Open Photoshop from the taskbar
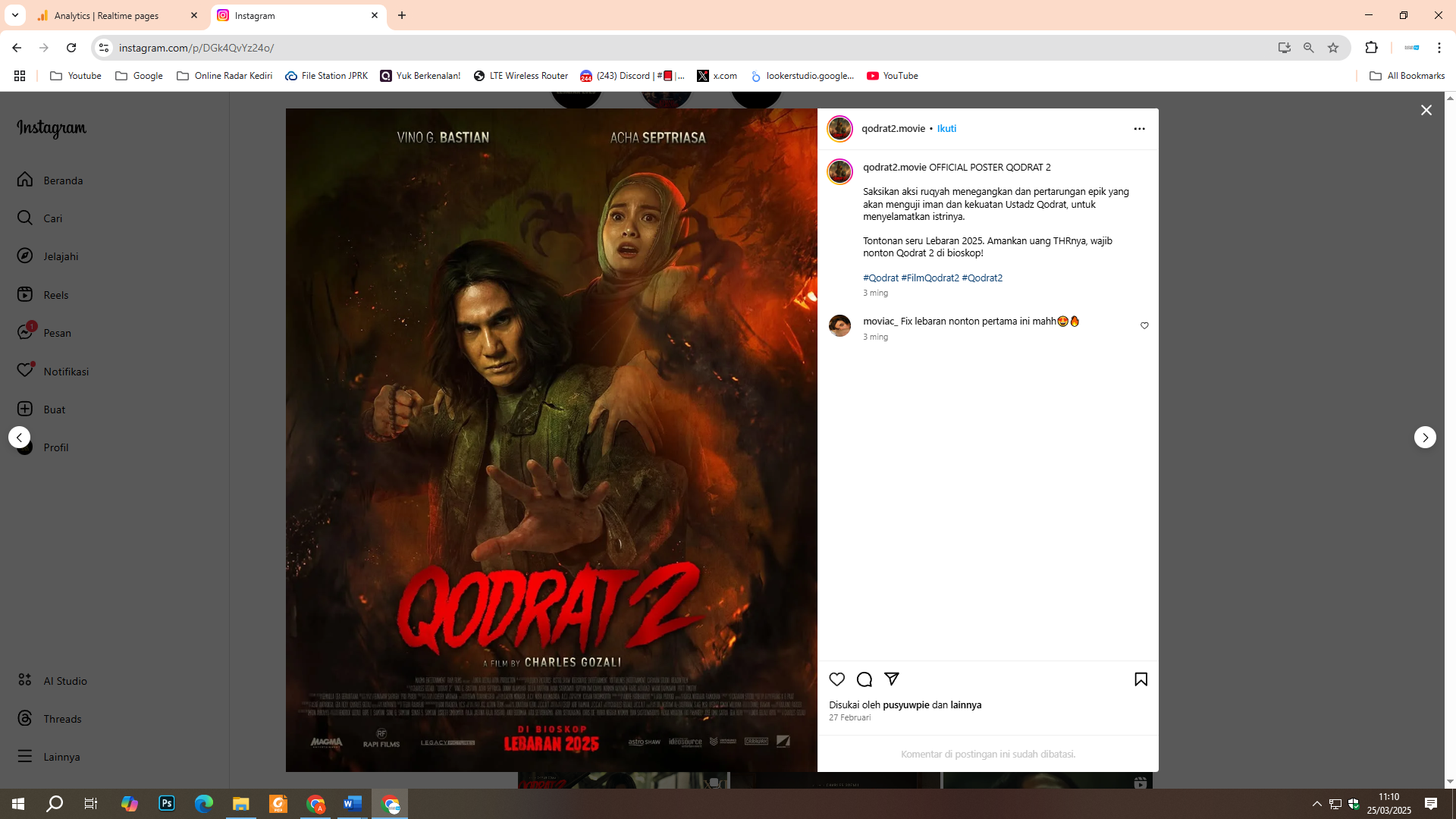1456x819 pixels. [167, 804]
